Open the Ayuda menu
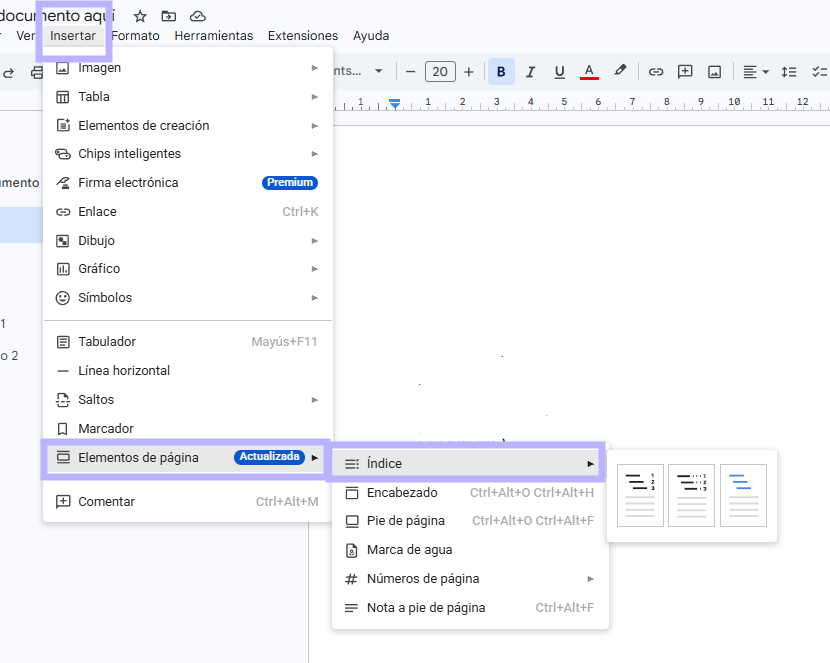Image resolution: width=830 pixels, height=663 pixels. point(371,36)
